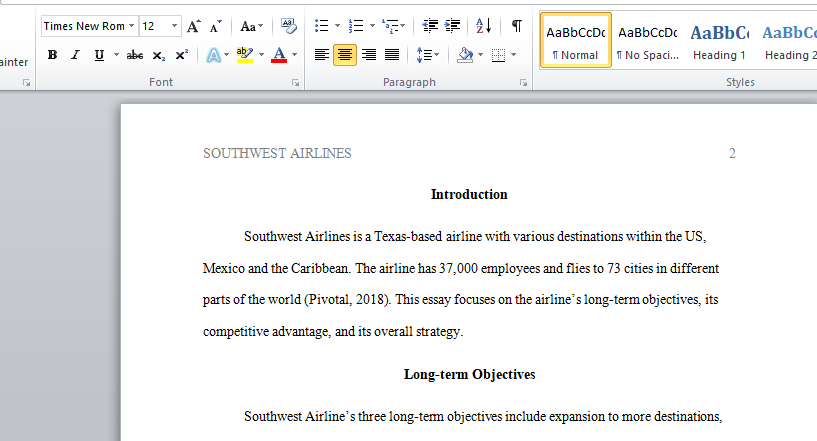Screen dimensions: 817x441
Task: Click the Format Painter label
Action: (x=14, y=62)
